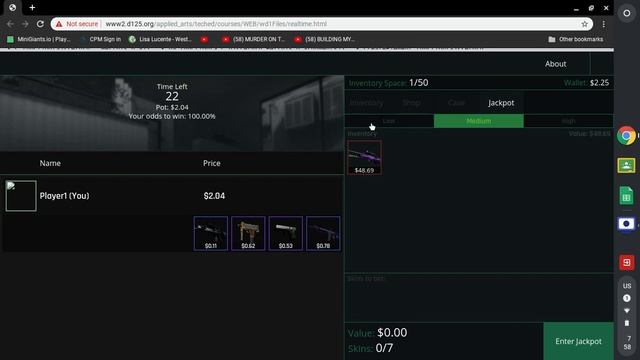640x360 pixels.
Task: Switch to the Case tab
Action: click(456, 103)
